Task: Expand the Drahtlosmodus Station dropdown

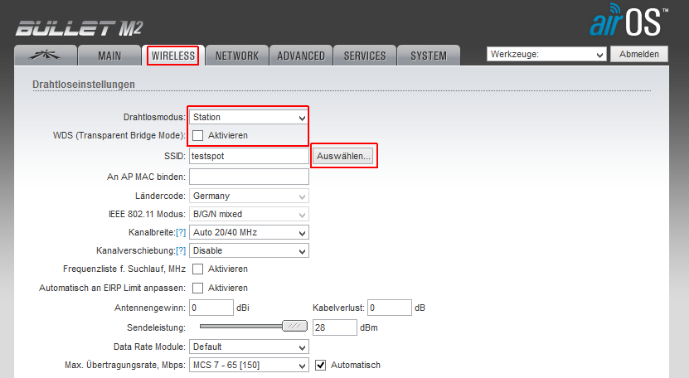Action: click(x=249, y=117)
